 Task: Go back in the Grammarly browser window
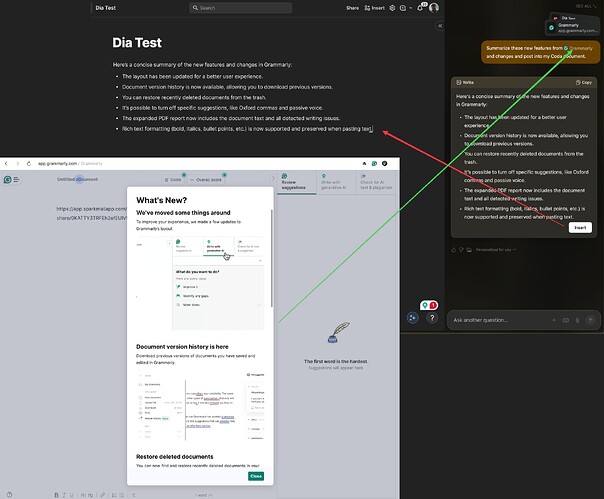point(6,163)
